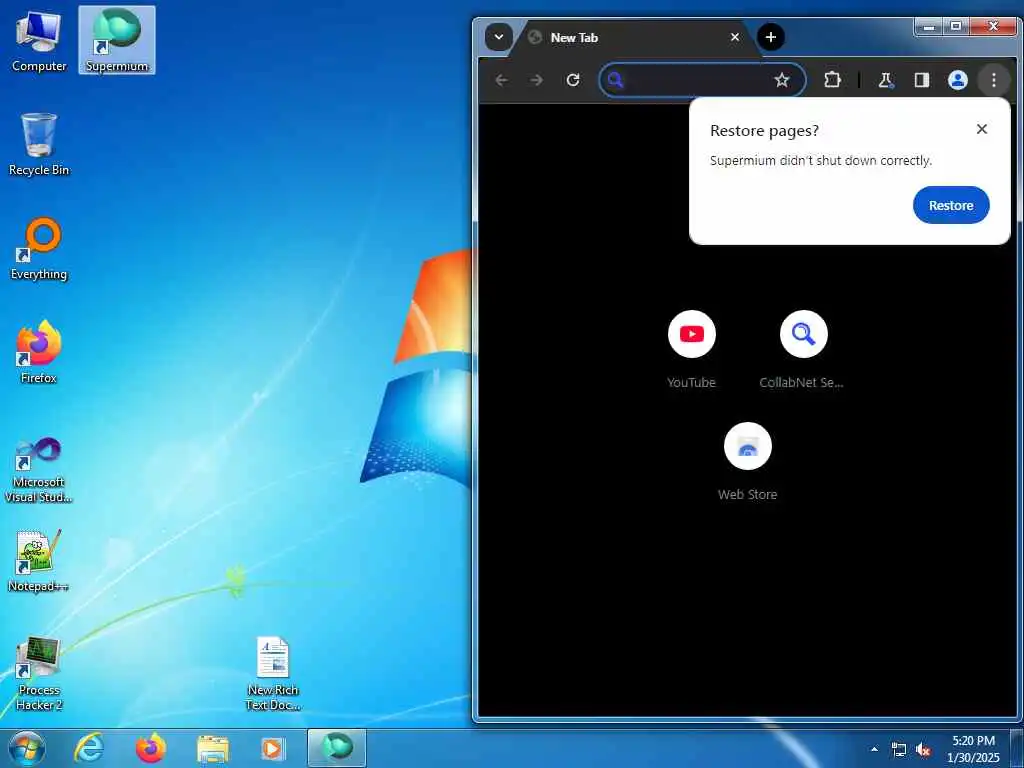Go forward with the forward arrow

[x=537, y=80]
